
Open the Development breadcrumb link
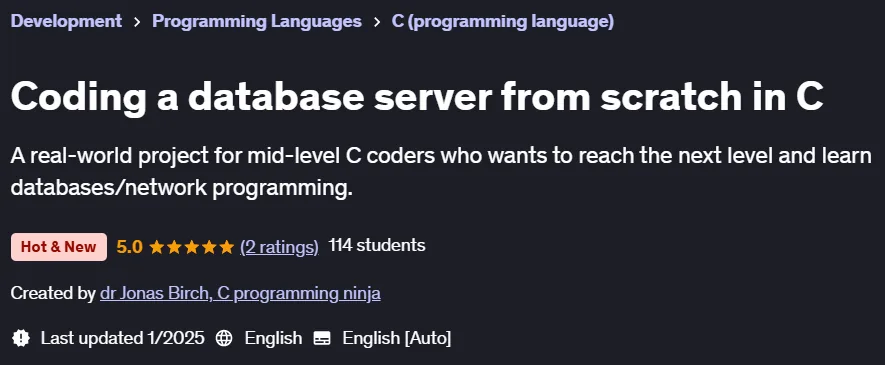66,21
